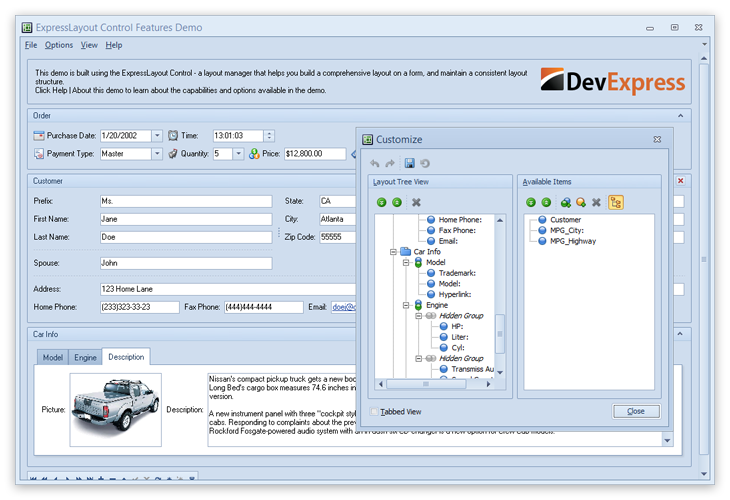The height and width of the screenshot is (500, 730).
Task: Open the Payment Type dropdown
Action: pyautogui.click(x=157, y=154)
